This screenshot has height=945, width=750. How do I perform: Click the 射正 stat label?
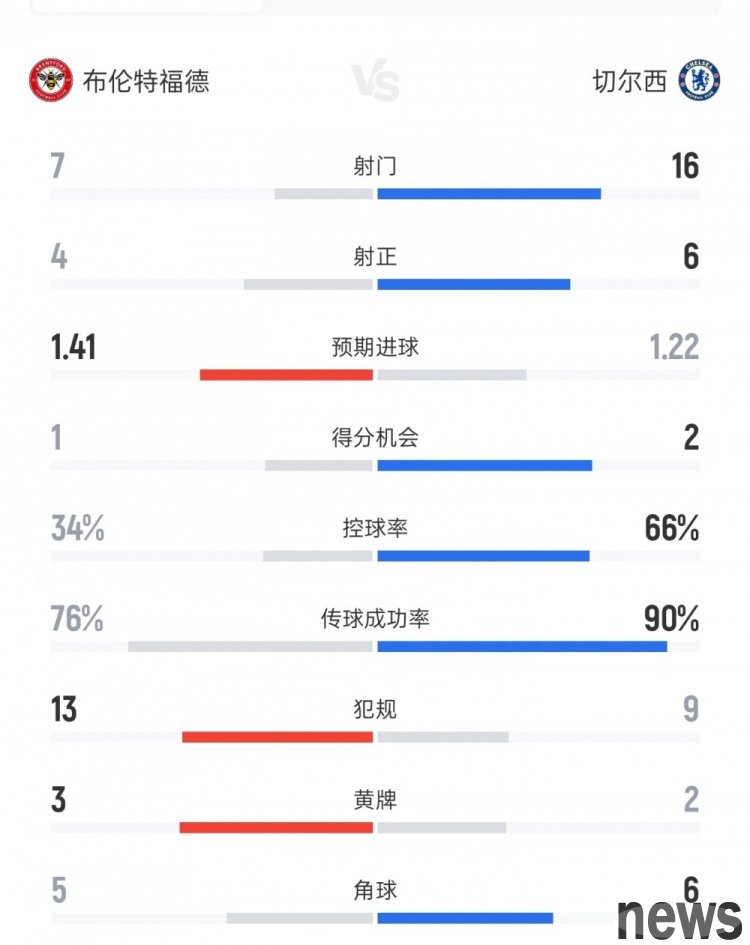pos(375,257)
